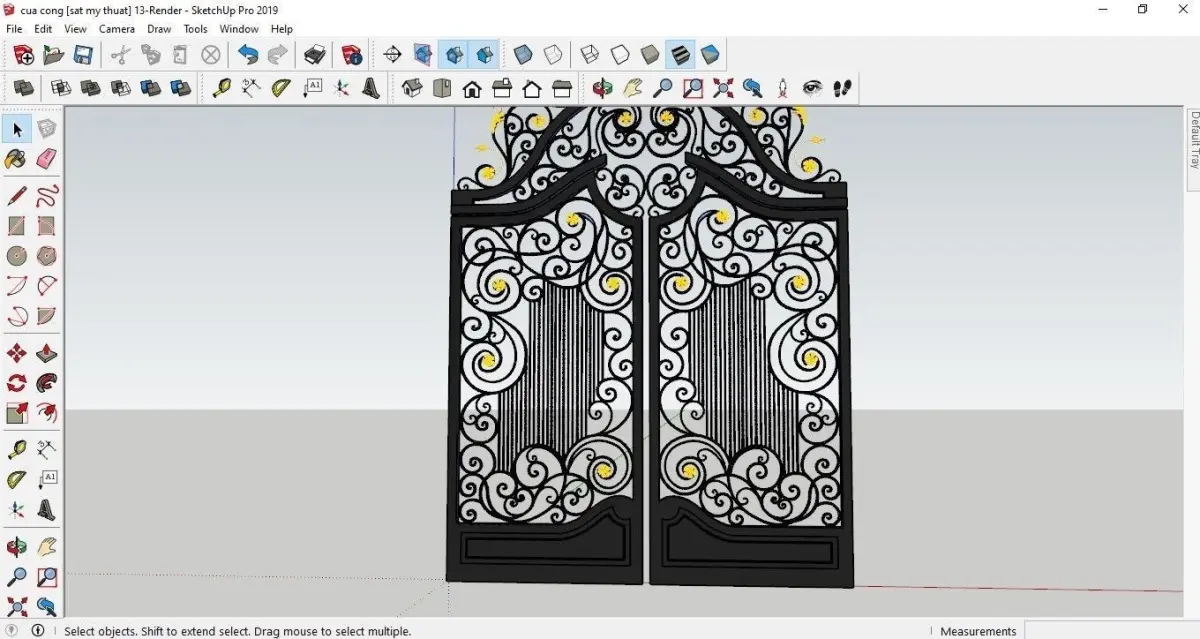Select the Outer Shell solid tool
Viewport: 1200px width, 639px height.
click(23, 88)
